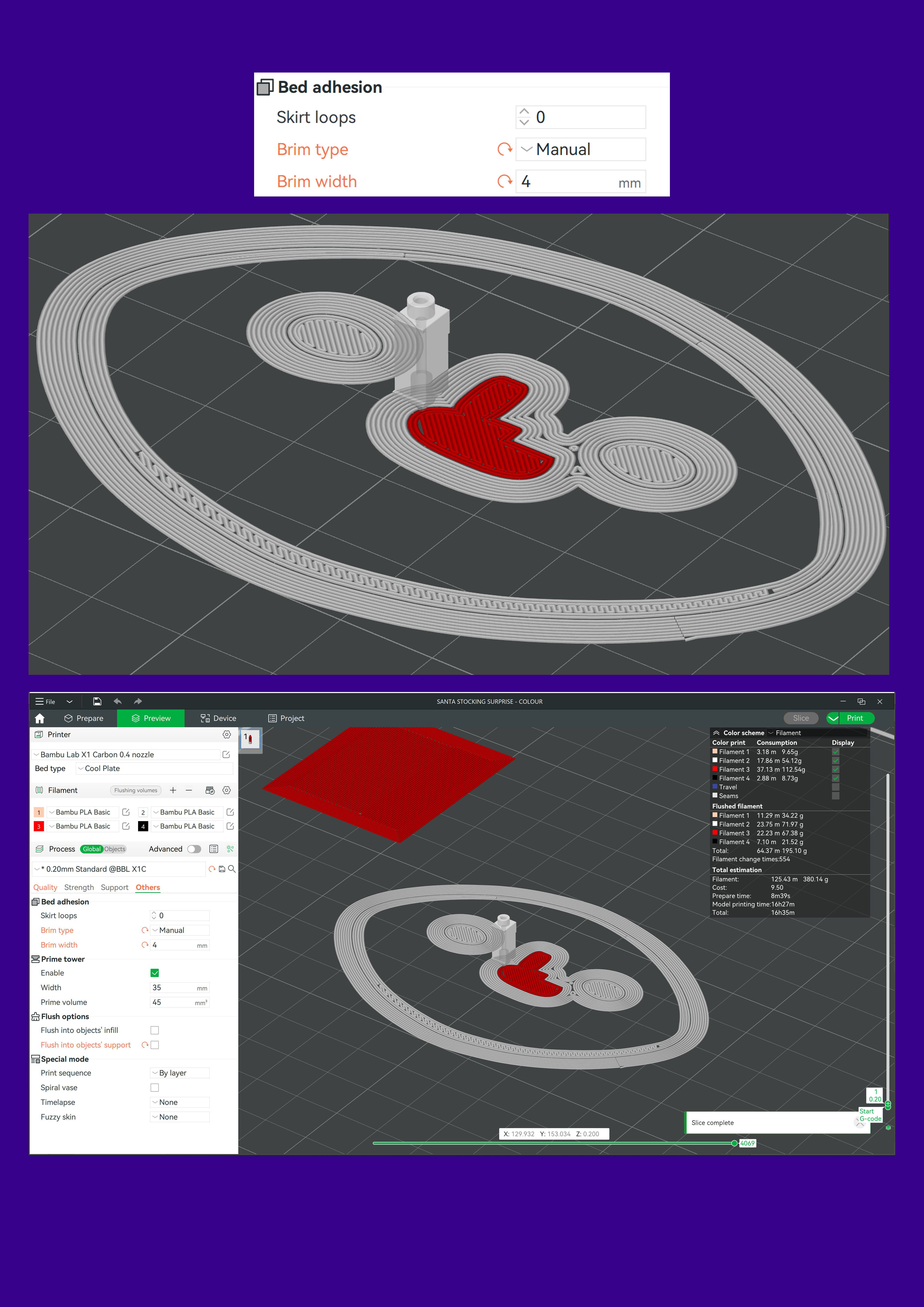Open the process settings list icon
This screenshot has width=924, height=1307.
tap(214, 849)
